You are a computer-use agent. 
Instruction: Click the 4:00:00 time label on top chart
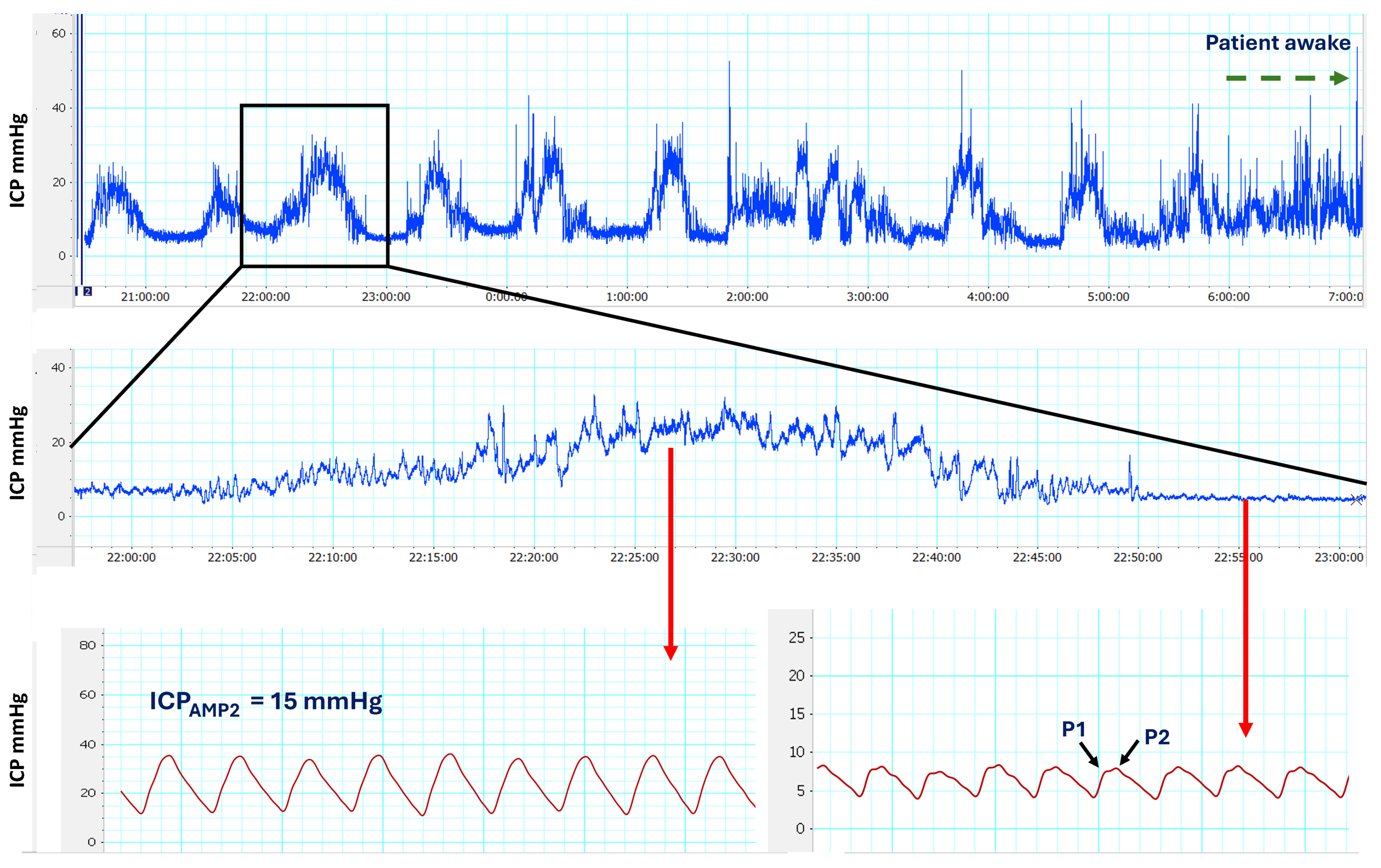pyautogui.click(x=988, y=297)
